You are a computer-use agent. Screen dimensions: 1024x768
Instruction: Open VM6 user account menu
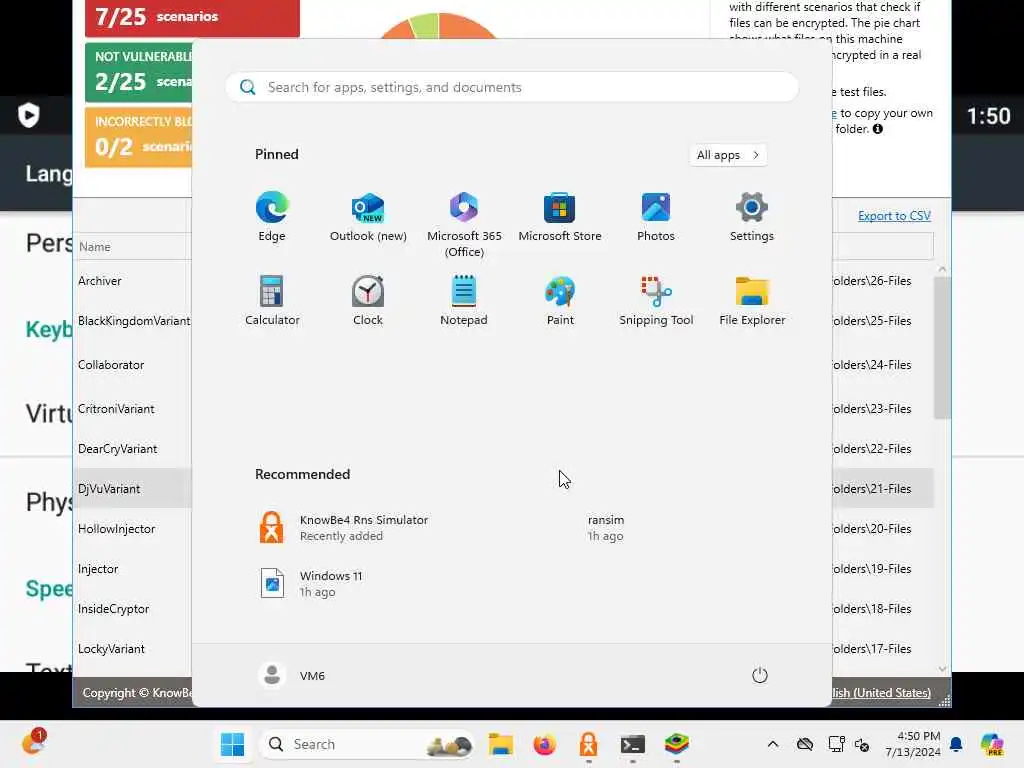[292, 675]
